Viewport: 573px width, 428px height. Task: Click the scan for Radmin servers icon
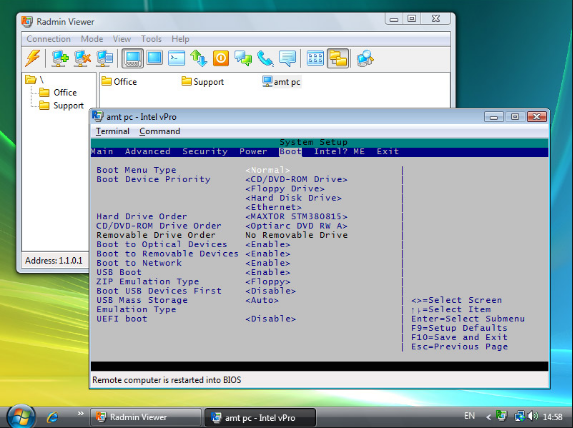click(x=365, y=58)
